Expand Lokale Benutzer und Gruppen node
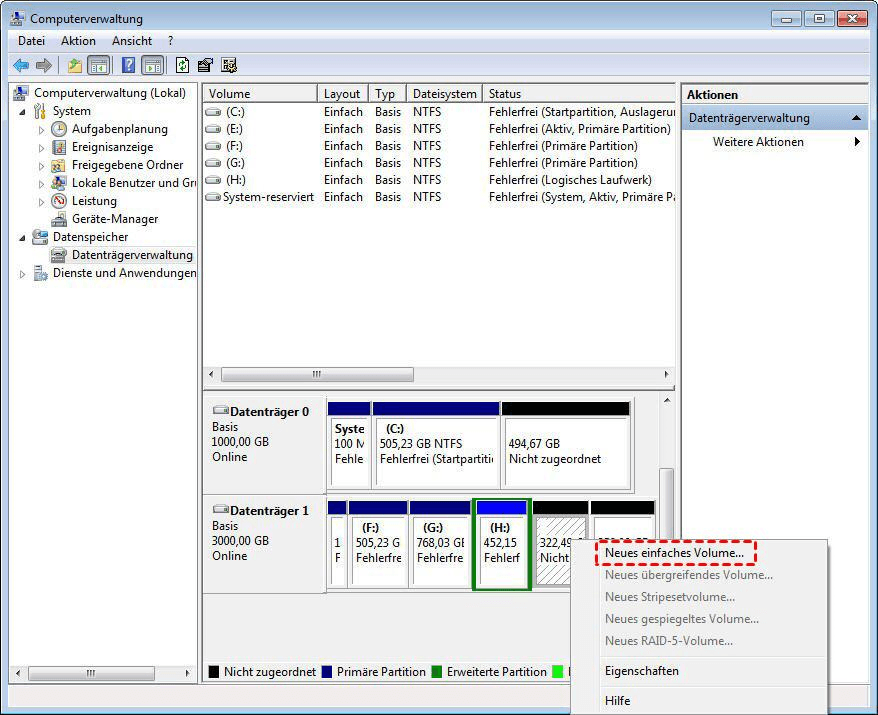This screenshot has width=878, height=715. 41,184
